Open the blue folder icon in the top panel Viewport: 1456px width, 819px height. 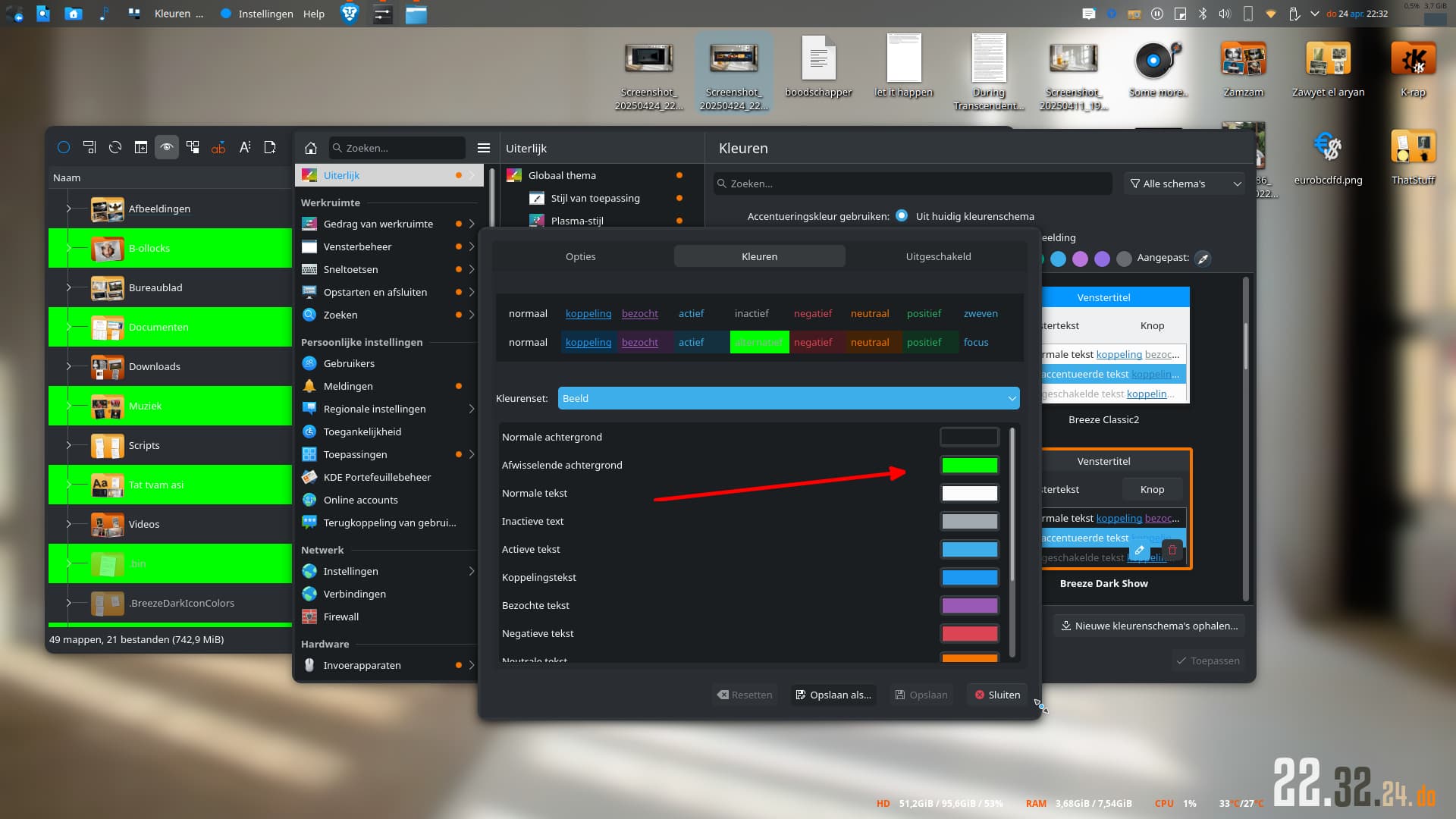click(x=416, y=14)
